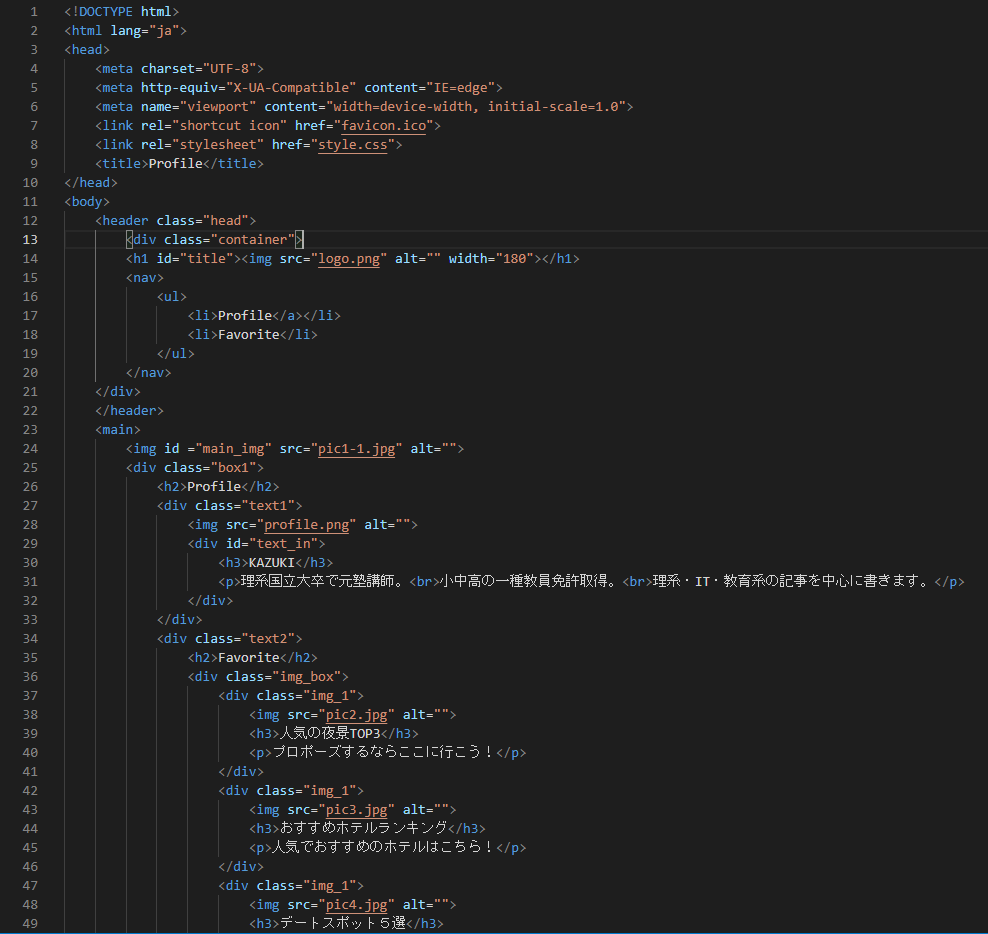Click line number 13 in the gutter
988x934 pixels.
30,240
